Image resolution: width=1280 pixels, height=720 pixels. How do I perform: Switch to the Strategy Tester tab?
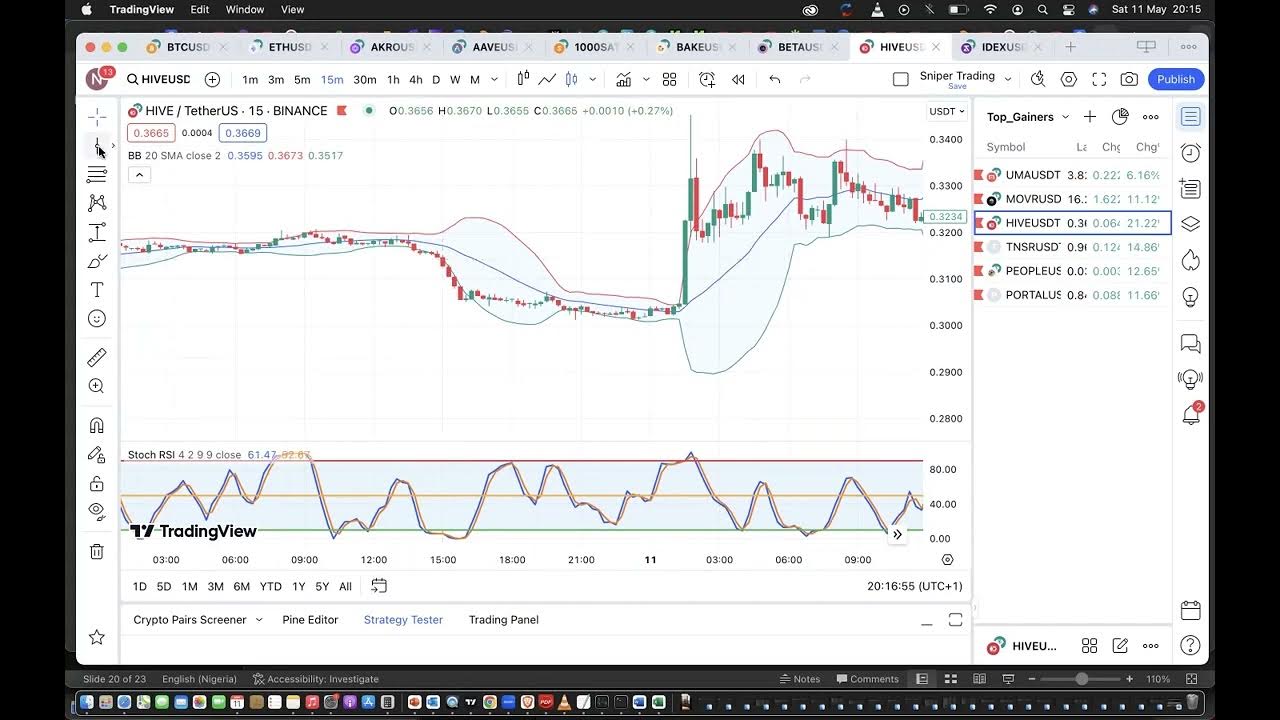pyautogui.click(x=403, y=620)
